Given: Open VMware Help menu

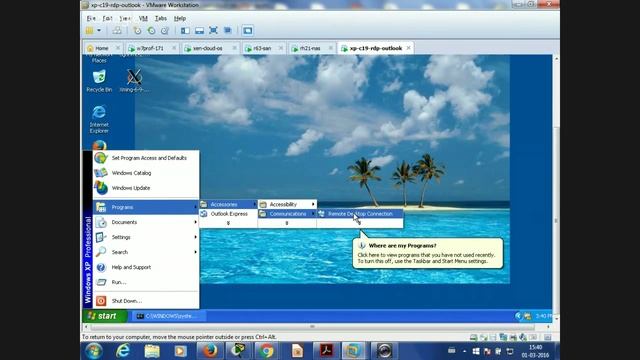Looking at the screenshot, I should [x=180, y=18].
